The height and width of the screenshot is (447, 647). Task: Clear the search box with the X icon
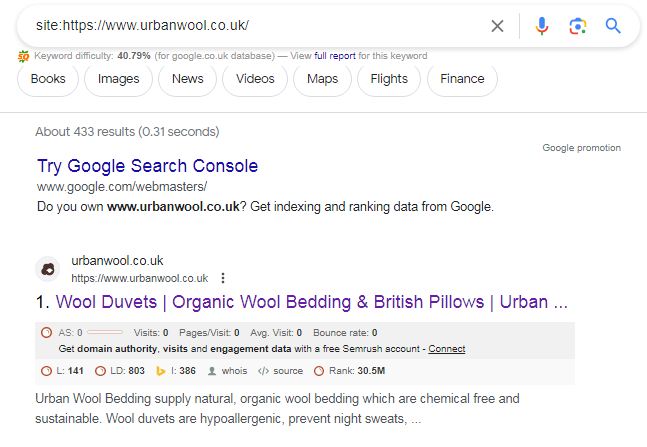[x=497, y=26]
